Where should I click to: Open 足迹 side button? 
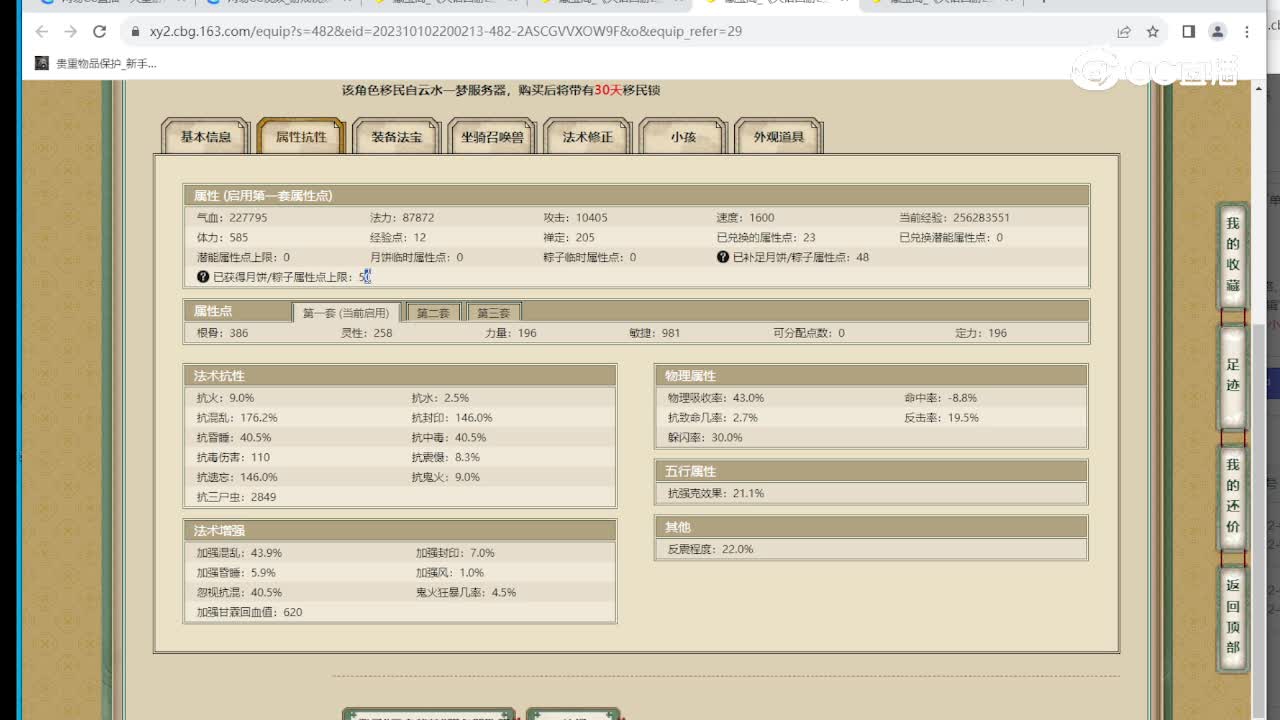point(1233,375)
